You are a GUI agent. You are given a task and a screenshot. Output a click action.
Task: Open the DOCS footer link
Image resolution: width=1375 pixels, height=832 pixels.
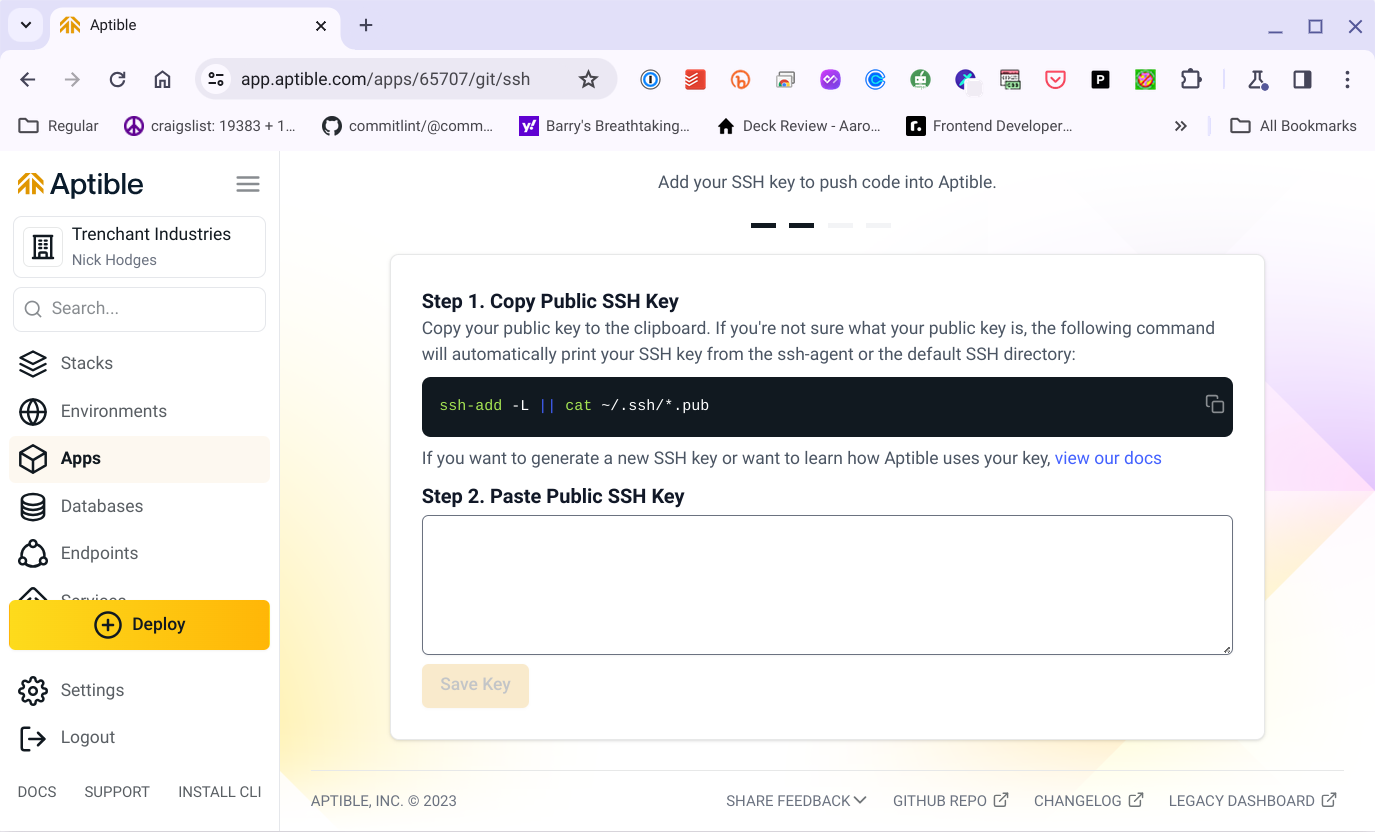[37, 792]
